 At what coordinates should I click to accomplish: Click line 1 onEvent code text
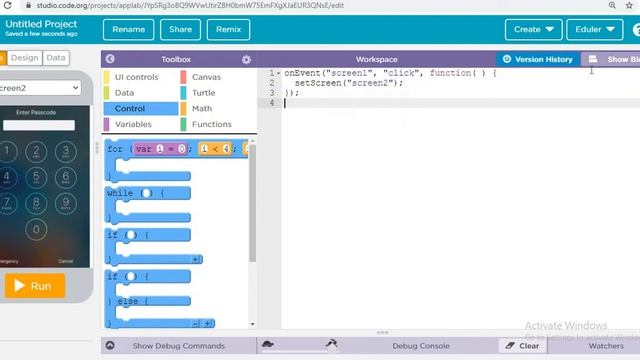click(390, 73)
